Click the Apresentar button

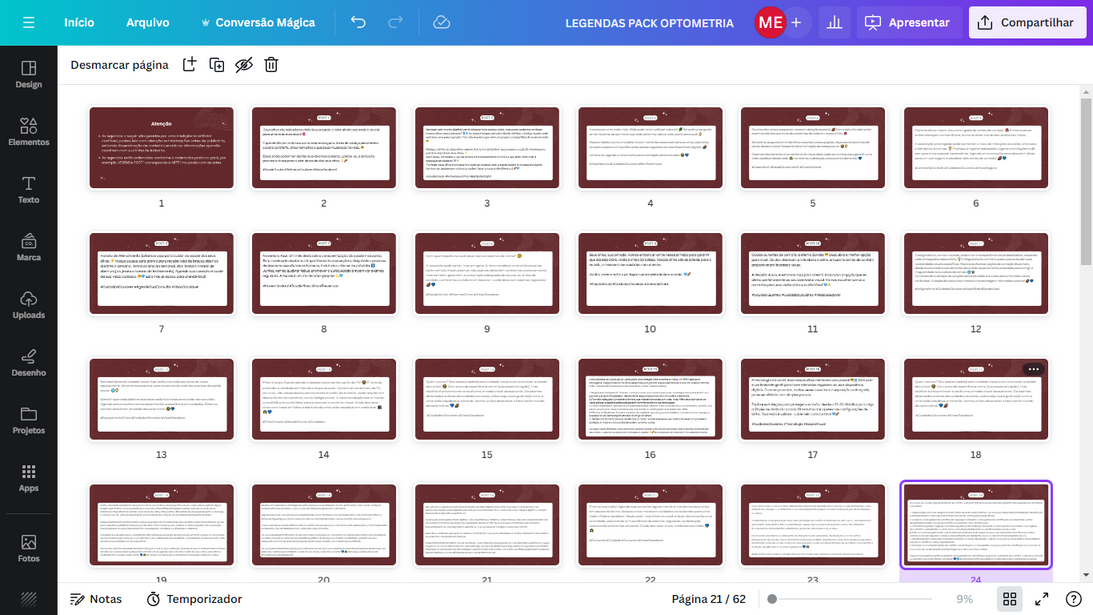[x=908, y=22]
